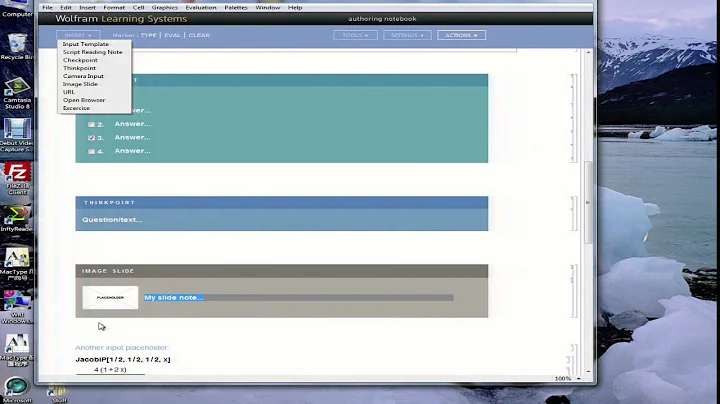This screenshot has height=404, width=720.
Task: Click scrollbar up arrow
Action: 588,52
